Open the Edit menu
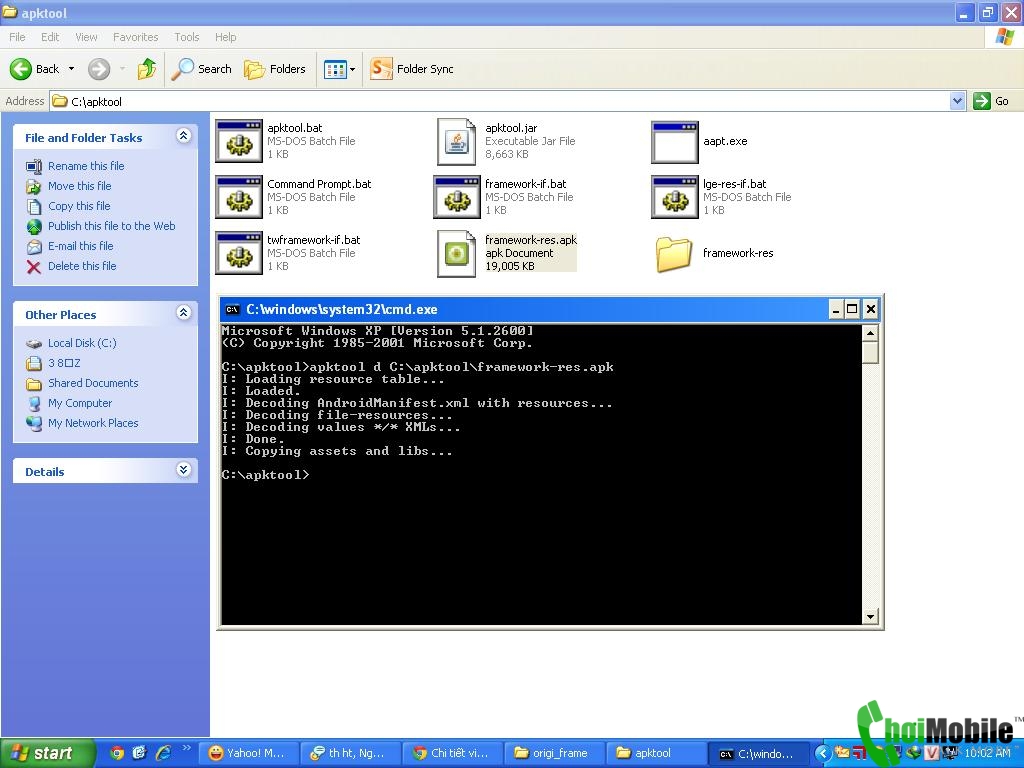The image size is (1024, 768). tap(50, 37)
